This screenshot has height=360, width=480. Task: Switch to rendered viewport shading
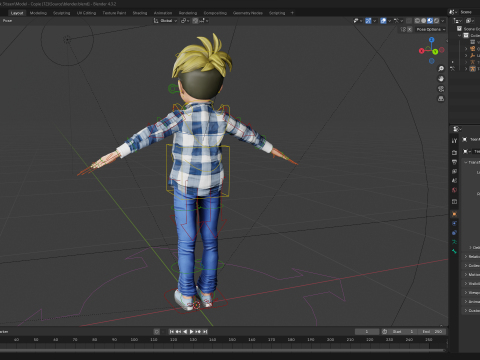[436, 21]
